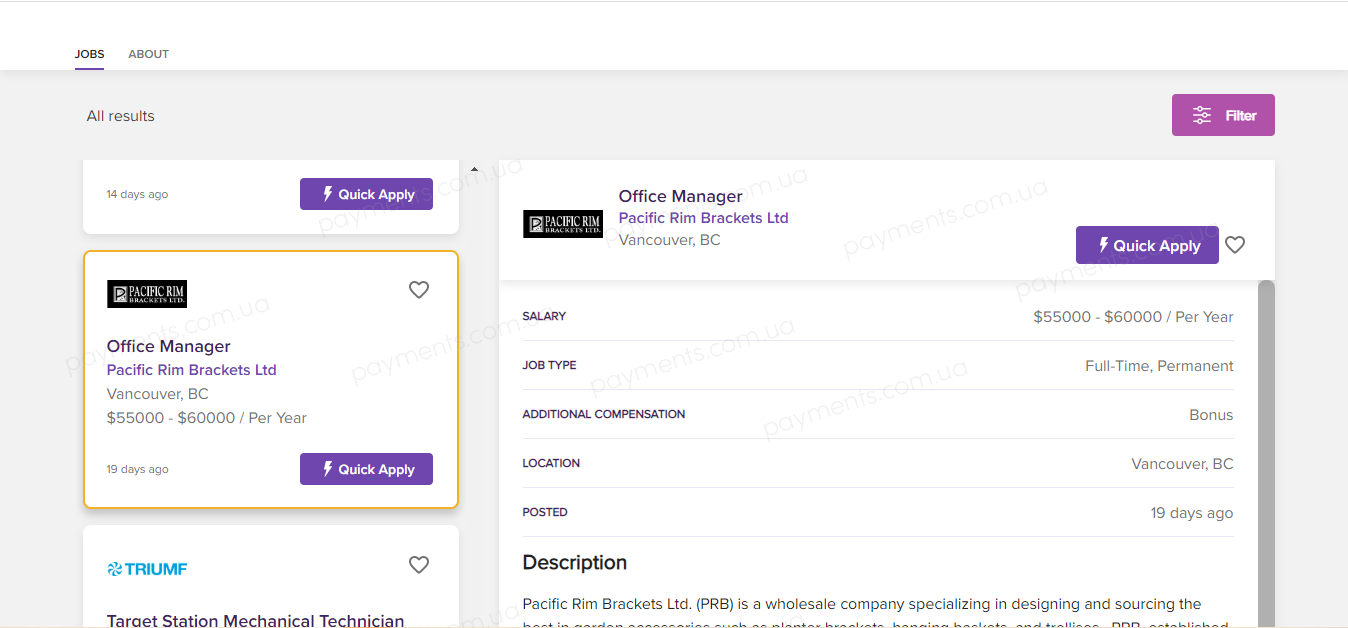Screen dimensions: 1348x628
Task: Click the '19 days ago' posted value in details
Action: tap(1192, 513)
